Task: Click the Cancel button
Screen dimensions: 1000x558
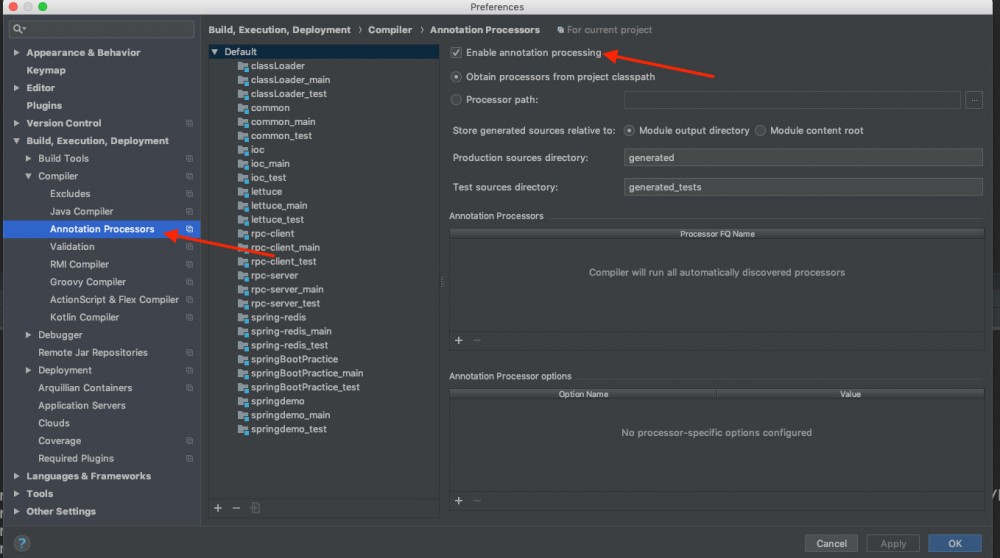Action: click(831, 543)
